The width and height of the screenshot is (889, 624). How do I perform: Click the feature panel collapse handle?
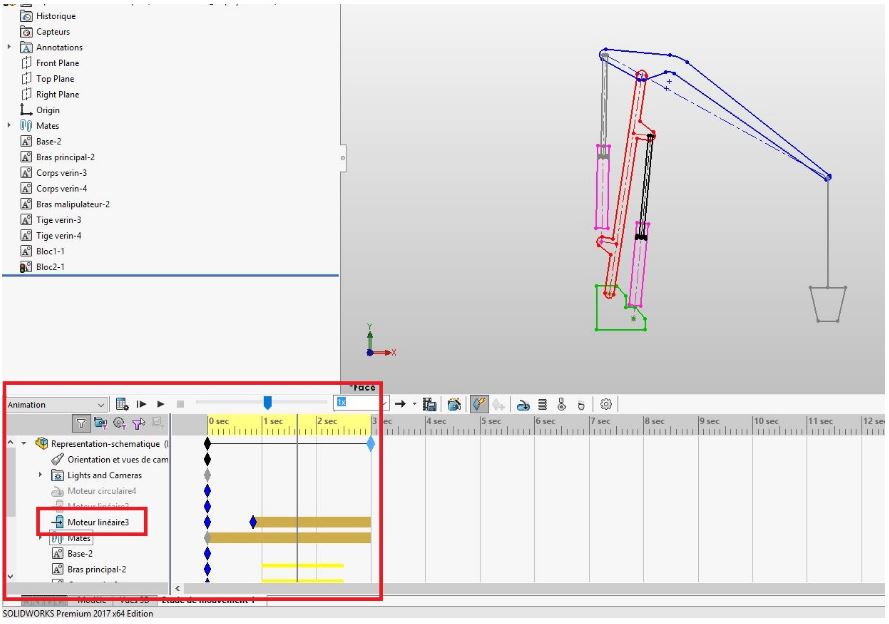click(x=343, y=158)
